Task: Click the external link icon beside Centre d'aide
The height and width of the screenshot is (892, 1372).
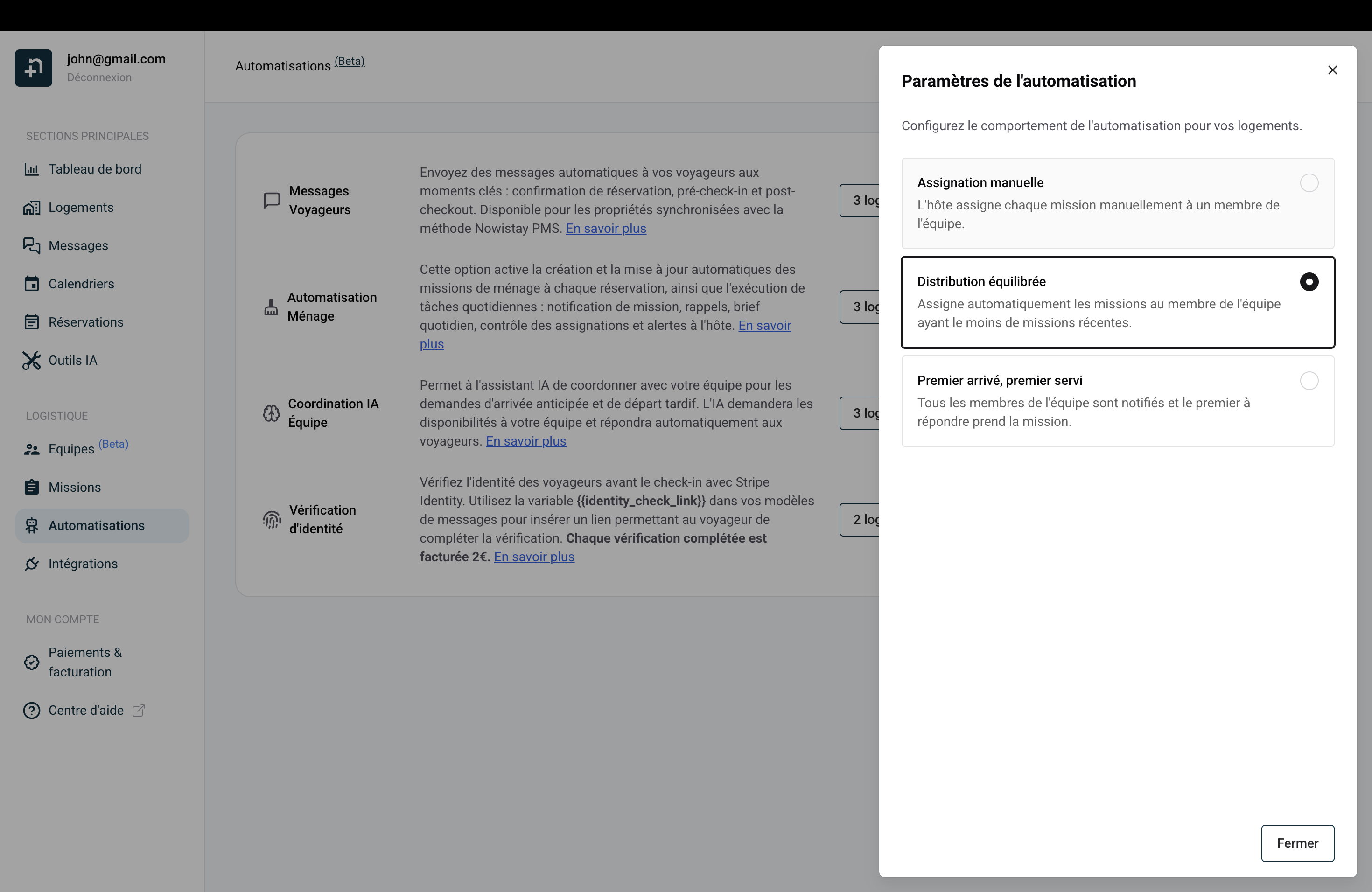Action: pos(138,711)
